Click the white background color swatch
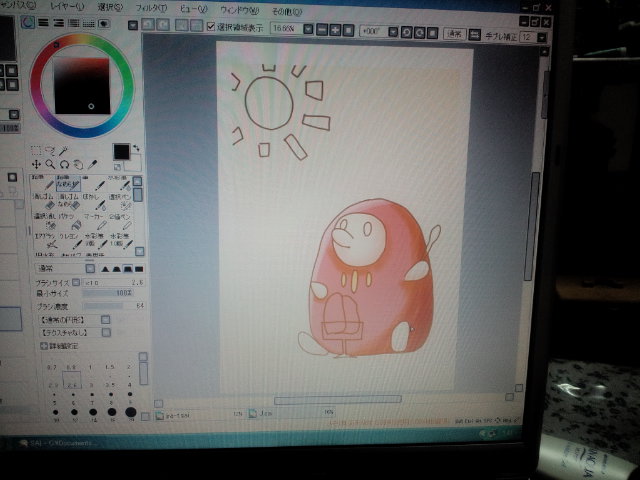 135,163
